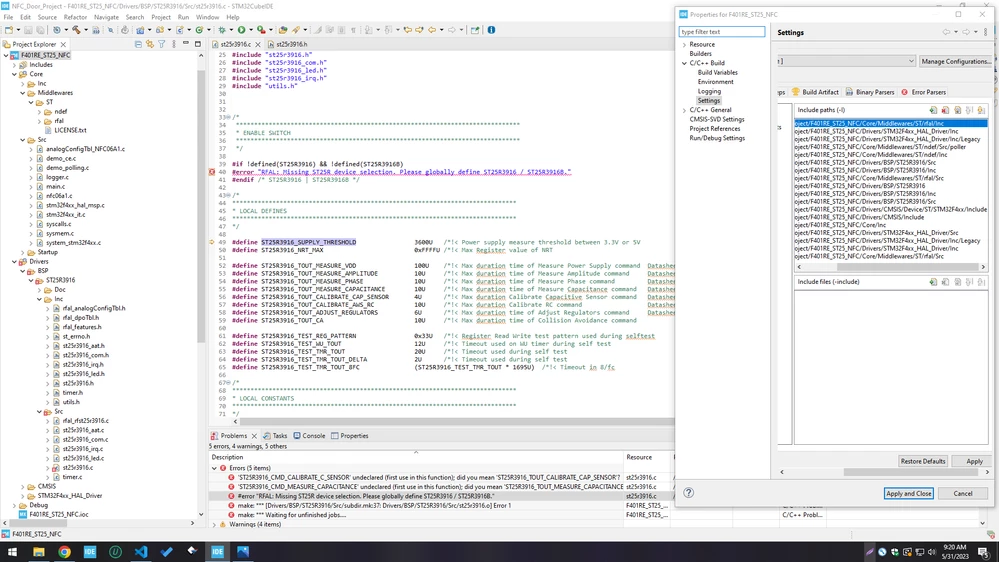Select F401RE_ST25_NFC.ioc file in tree
This screenshot has height=562, width=999.
59,515
